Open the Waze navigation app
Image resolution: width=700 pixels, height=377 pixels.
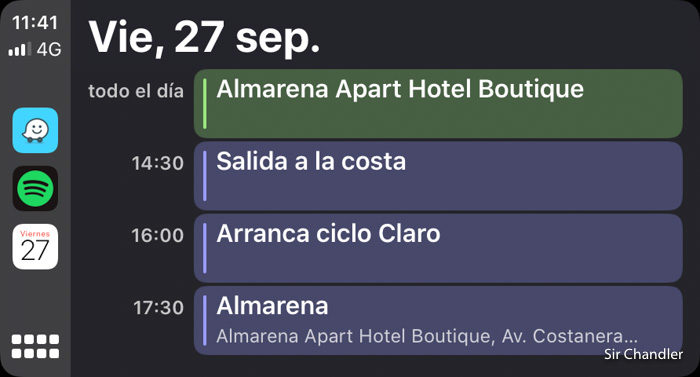pos(35,130)
